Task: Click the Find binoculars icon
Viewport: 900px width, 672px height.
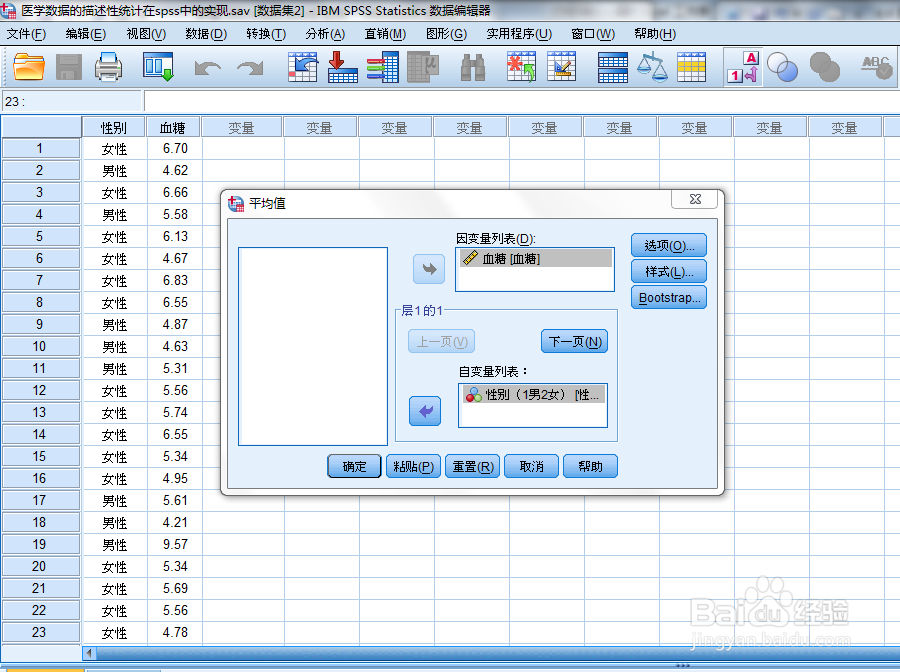Action: click(473, 67)
